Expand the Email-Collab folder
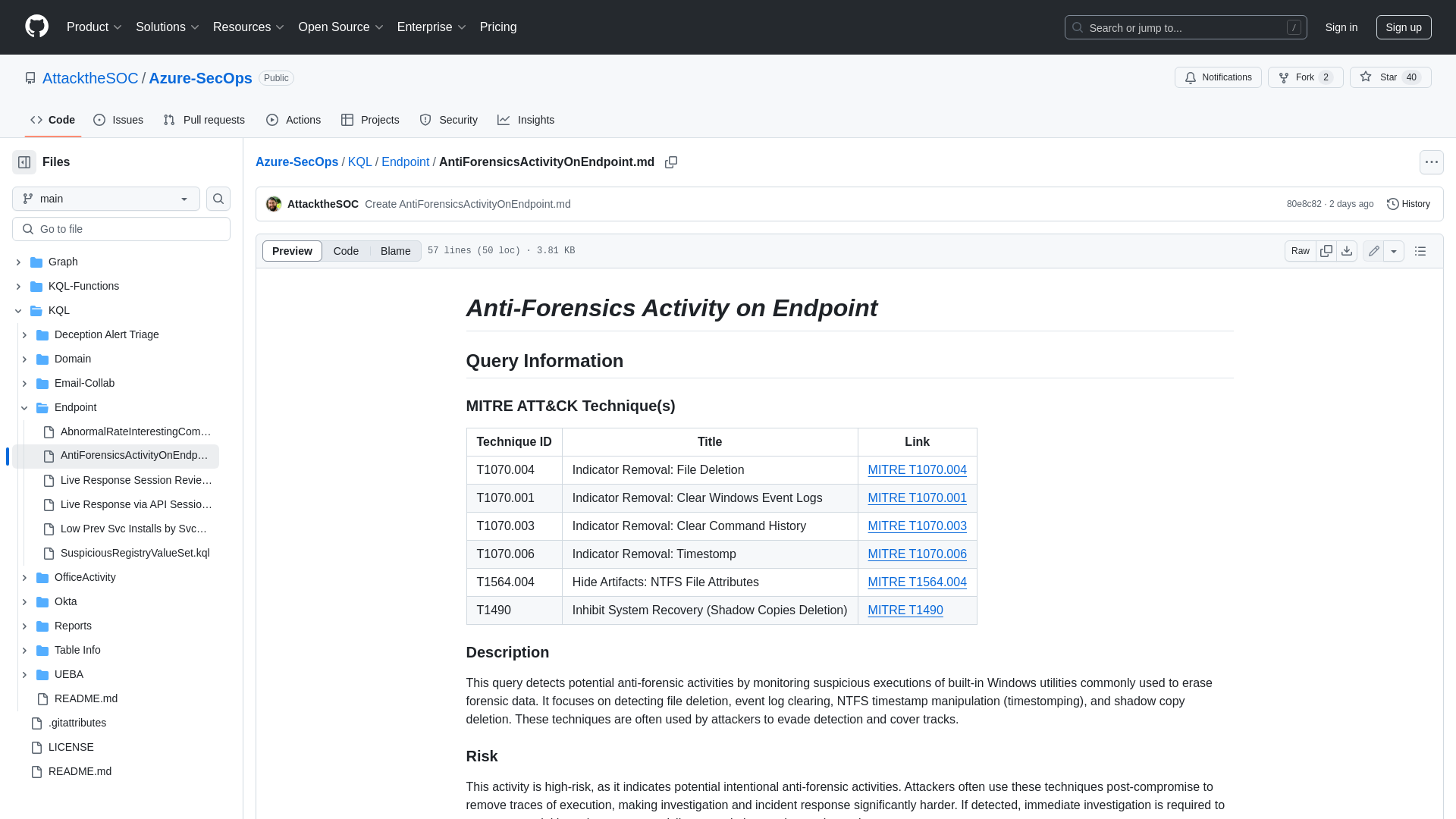The image size is (1456, 819). [x=24, y=384]
